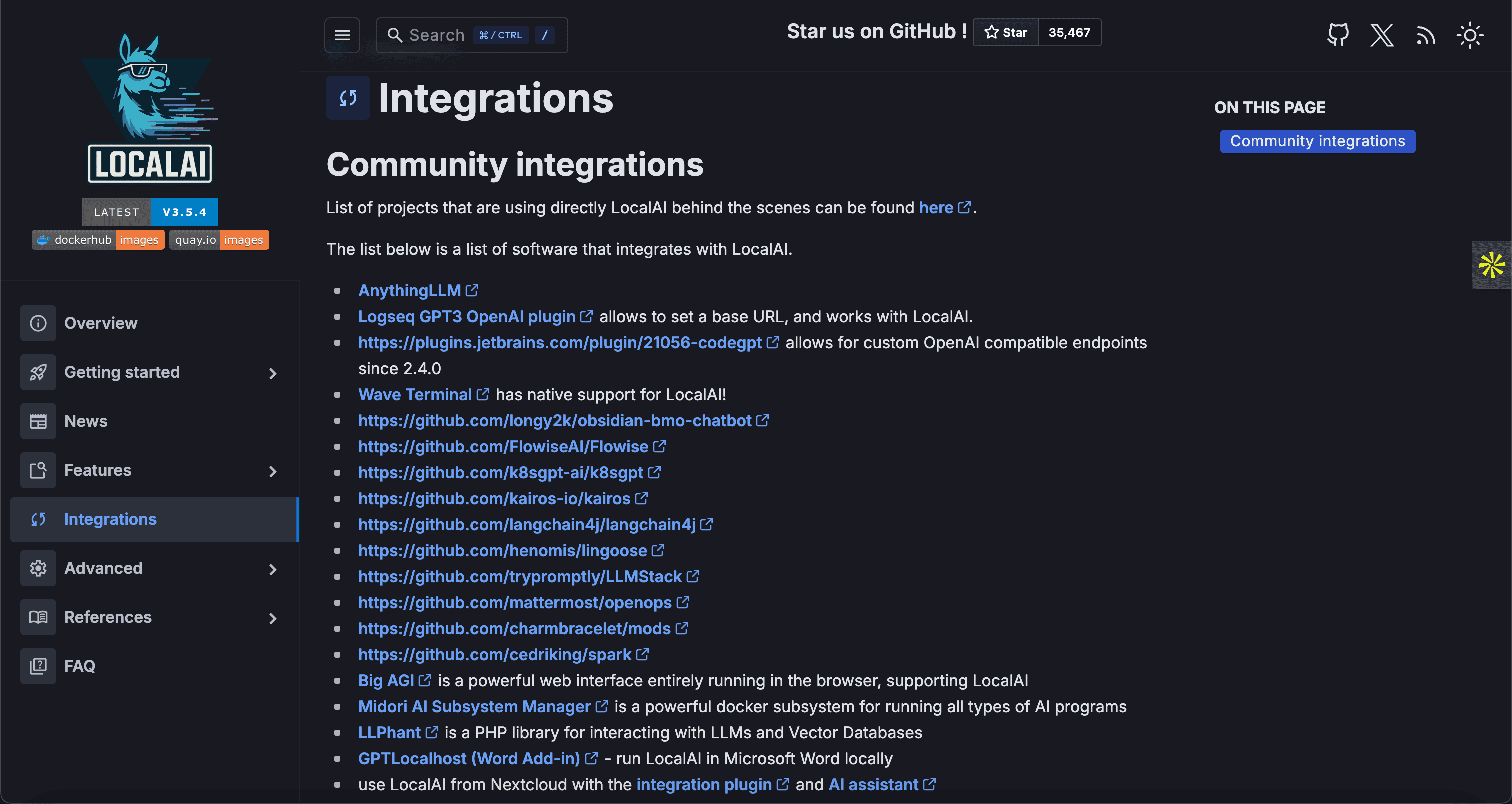Open the trypromptly/LLMStack GitHub link
The width and height of the screenshot is (1512, 804).
[x=520, y=577]
